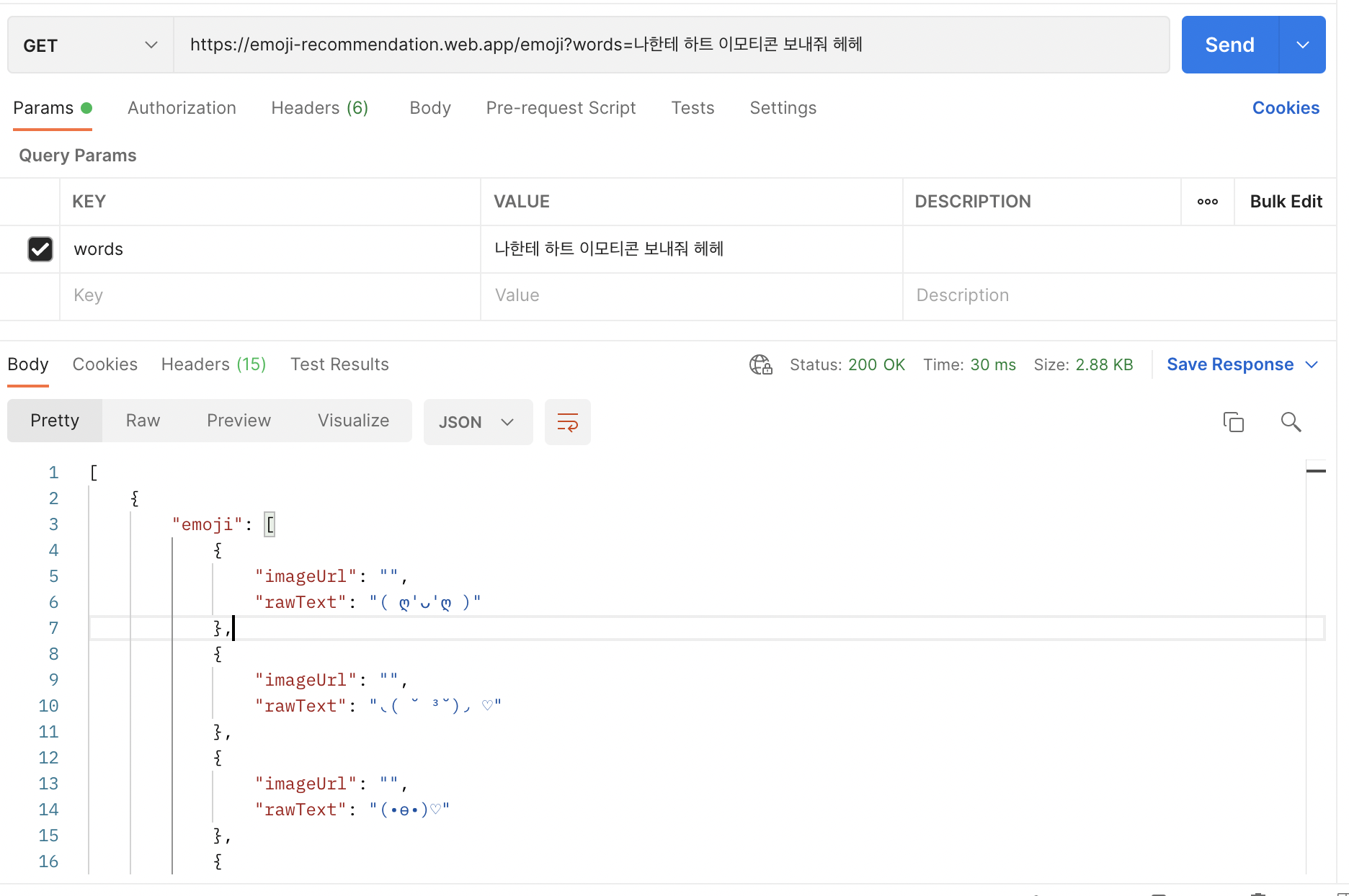Open the response Headers (15) tab
The height and width of the screenshot is (896, 1349).
click(213, 364)
